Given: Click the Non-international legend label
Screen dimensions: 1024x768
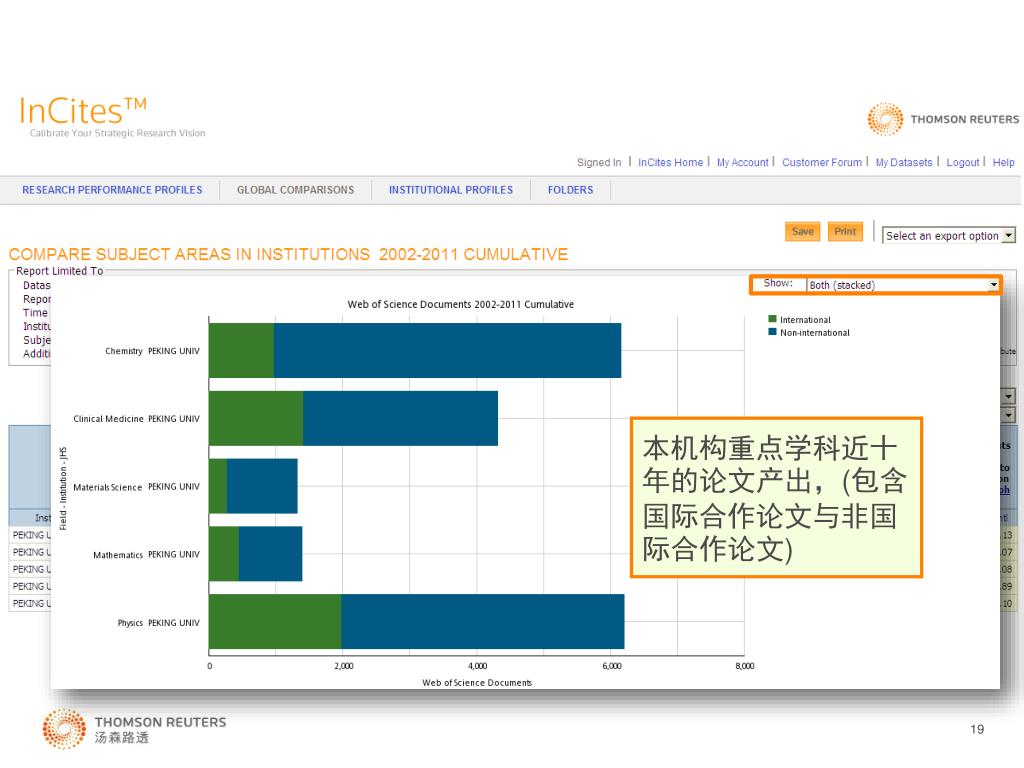Looking at the screenshot, I should [x=814, y=333].
